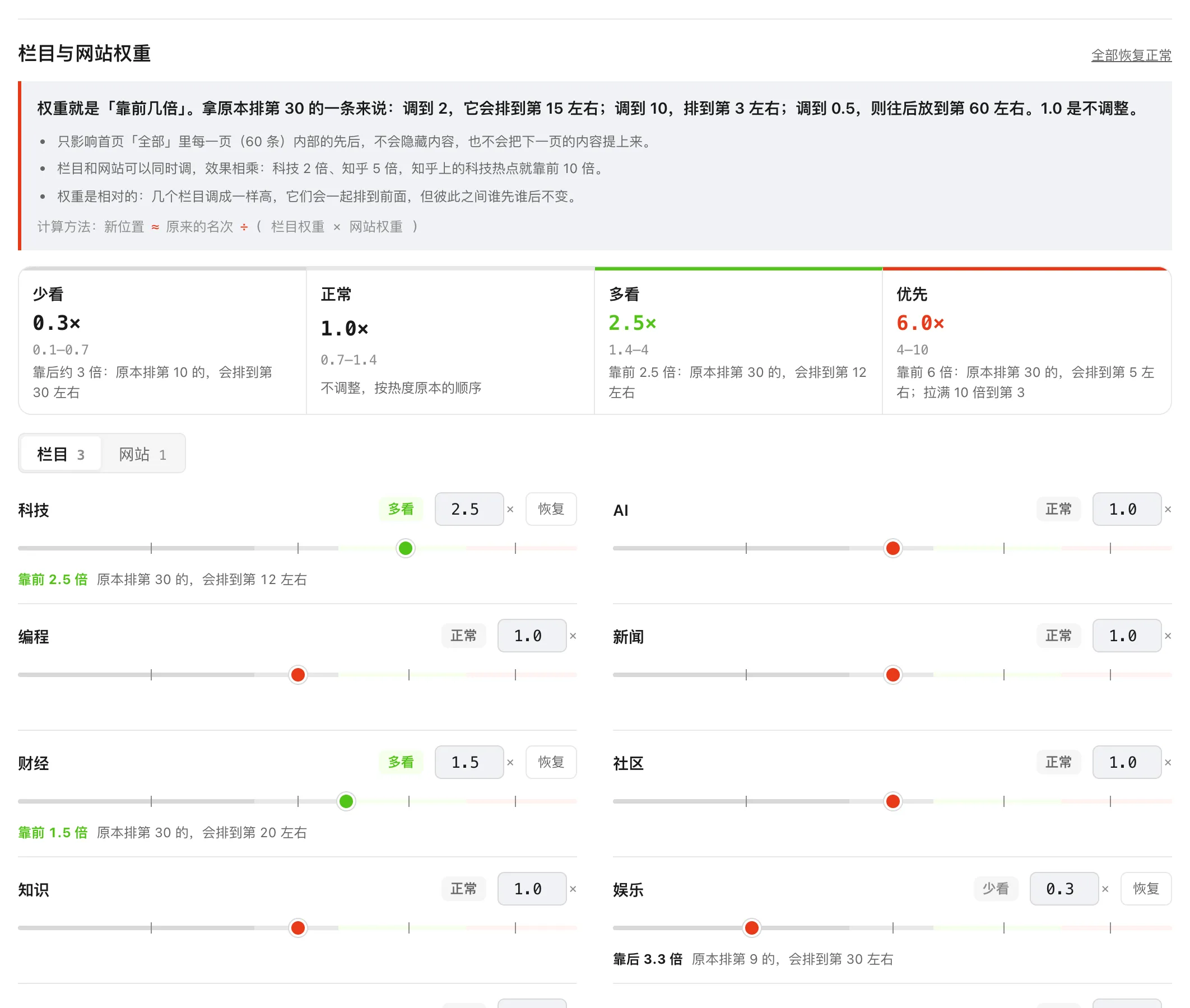Click the AI slider handle
The height and width of the screenshot is (1008, 1190).
(892, 548)
